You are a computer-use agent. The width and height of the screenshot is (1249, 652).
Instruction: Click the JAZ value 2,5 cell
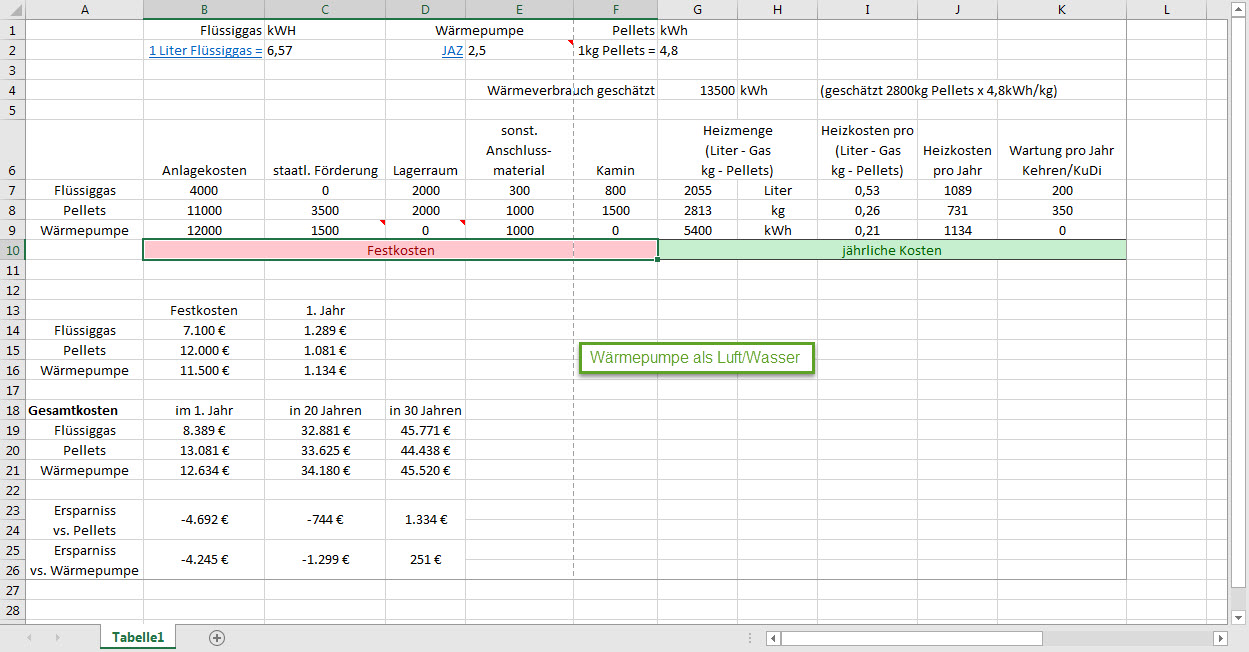(x=519, y=50)
